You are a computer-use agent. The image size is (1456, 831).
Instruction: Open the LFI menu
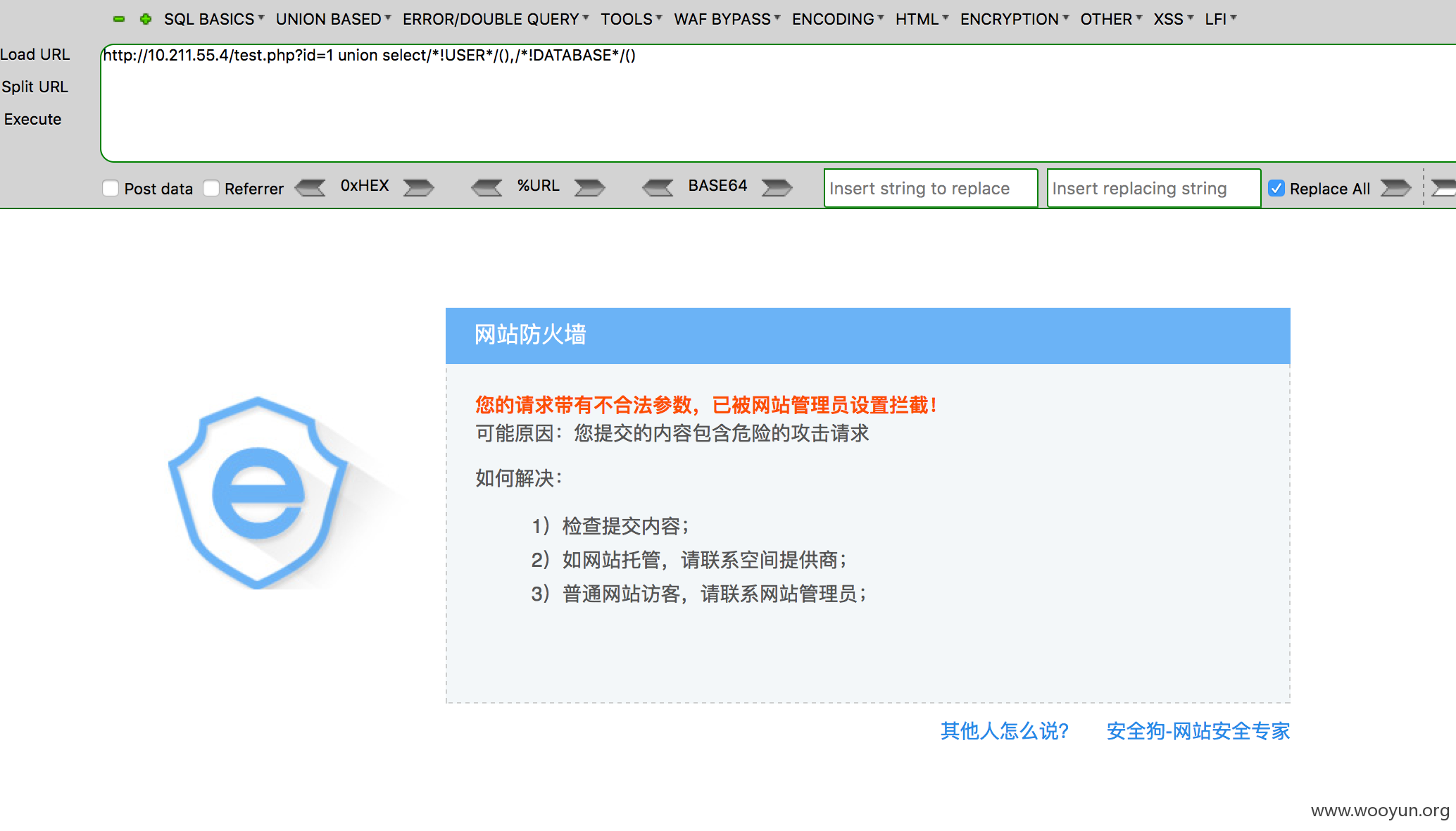tap(1220, 19)
